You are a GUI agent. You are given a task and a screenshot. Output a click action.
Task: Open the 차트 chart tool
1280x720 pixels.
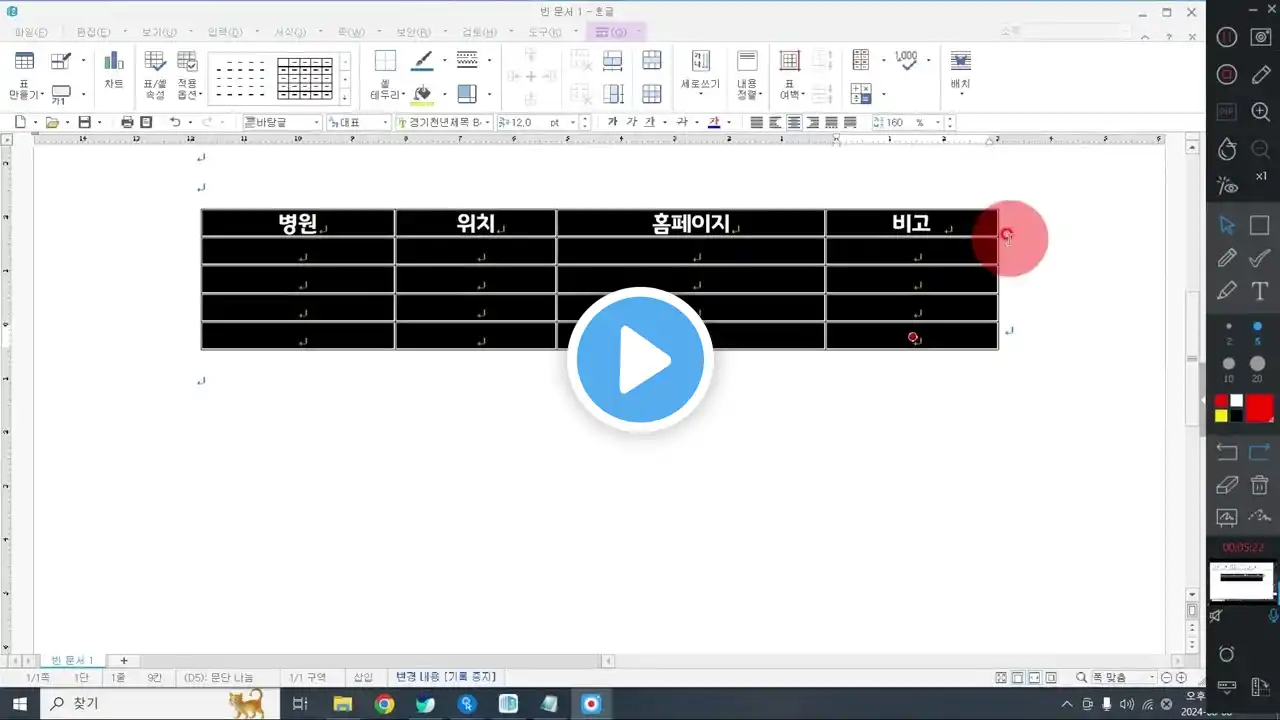coord(114,70)
